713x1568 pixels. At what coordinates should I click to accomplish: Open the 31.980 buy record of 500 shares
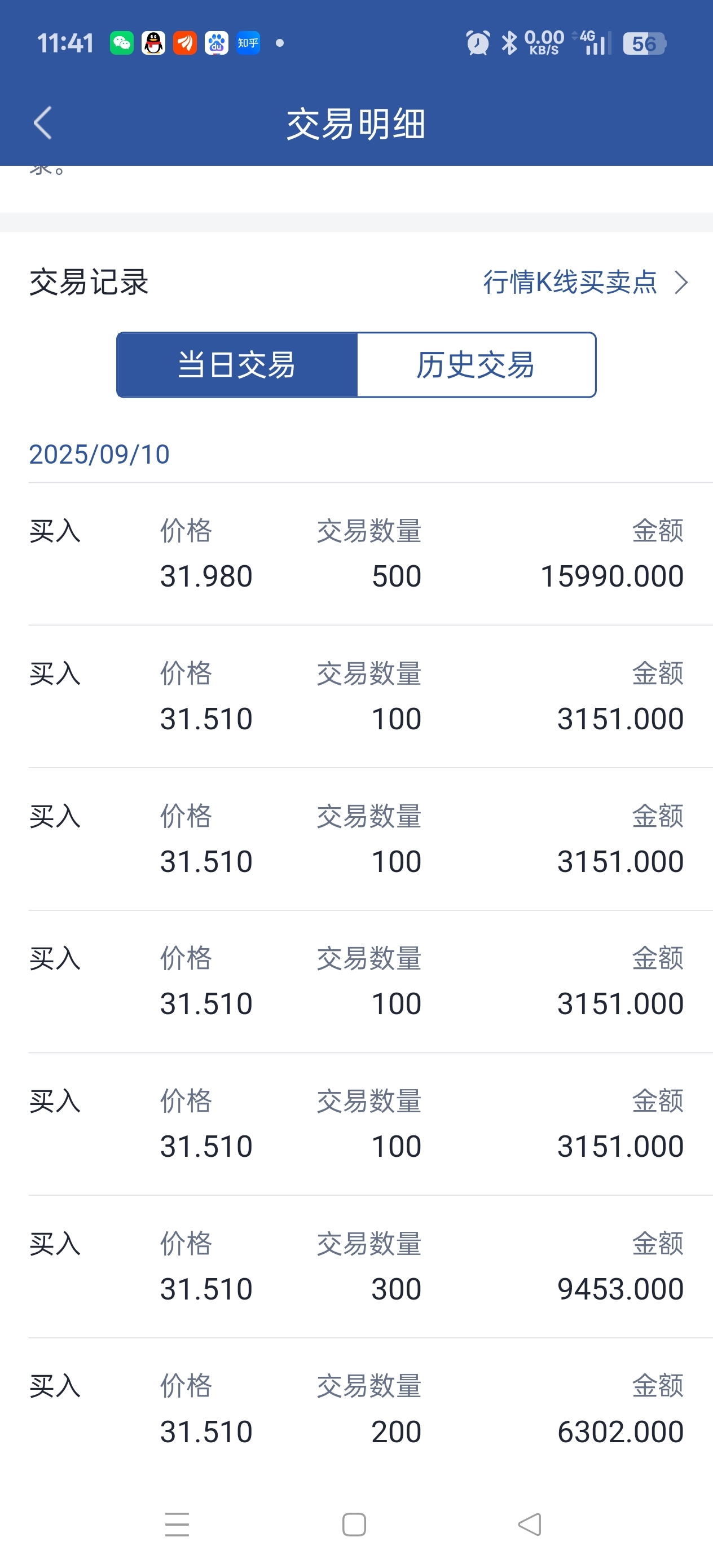click(356, 554)
